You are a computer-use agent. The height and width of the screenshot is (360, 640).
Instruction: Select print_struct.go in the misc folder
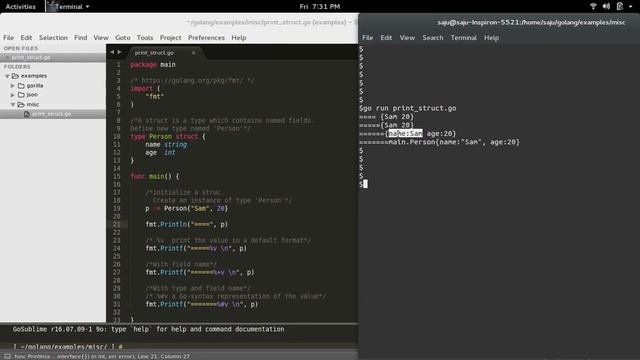[51, 114]
